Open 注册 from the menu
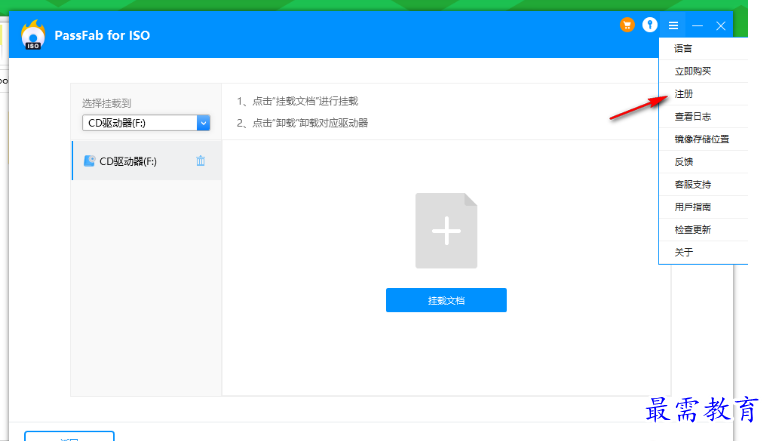This screenshot has width=767, height=441. pos(703,94)
